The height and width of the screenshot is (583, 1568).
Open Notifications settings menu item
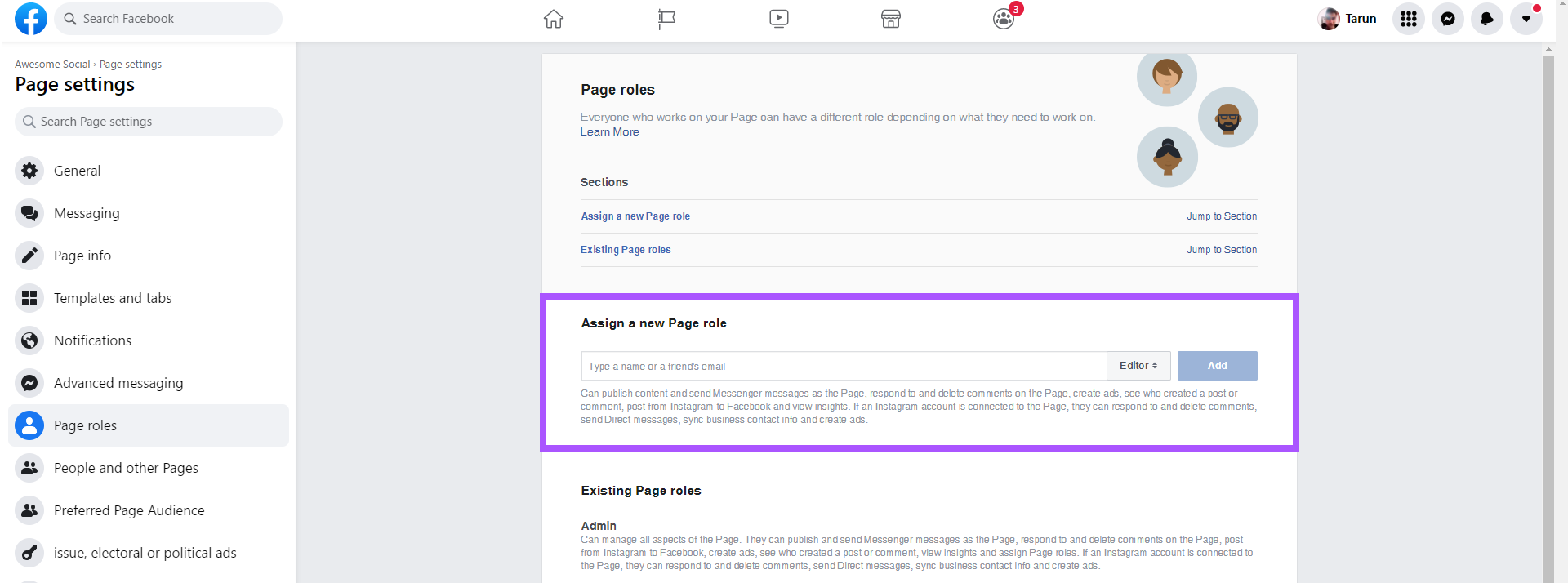pos(149,340)
